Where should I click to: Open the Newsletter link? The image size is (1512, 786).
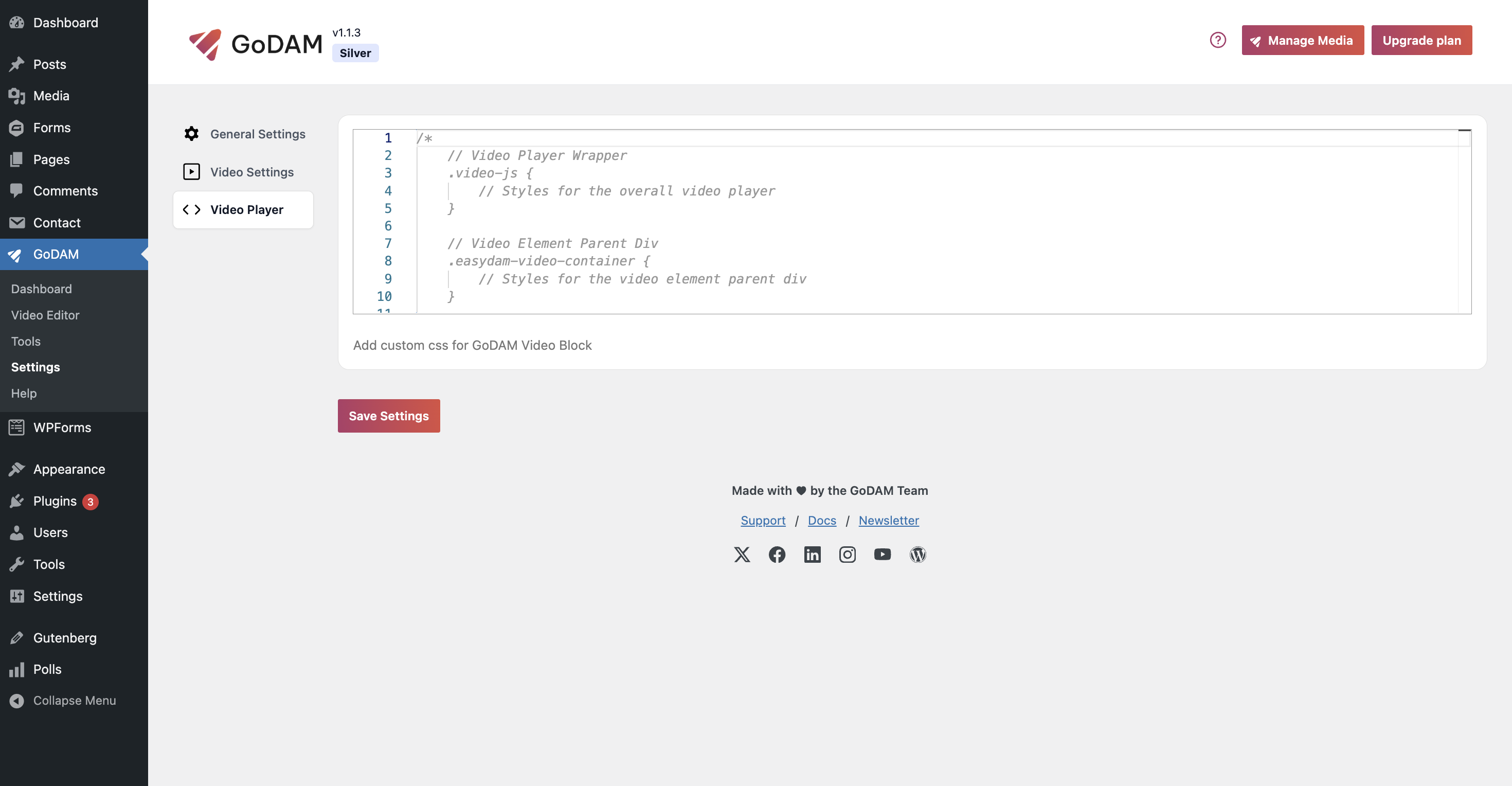(x=888, y=521)
